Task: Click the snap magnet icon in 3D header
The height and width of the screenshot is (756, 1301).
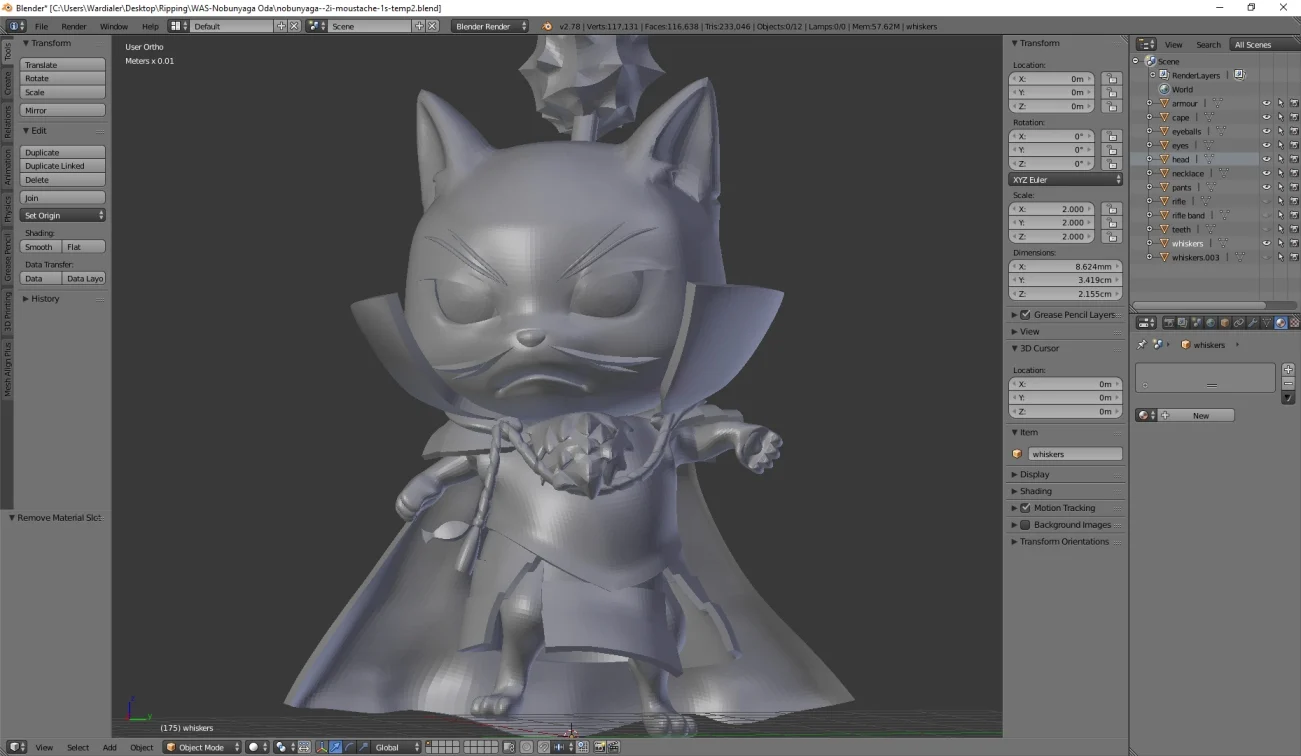Action: [x=544, y=747]
